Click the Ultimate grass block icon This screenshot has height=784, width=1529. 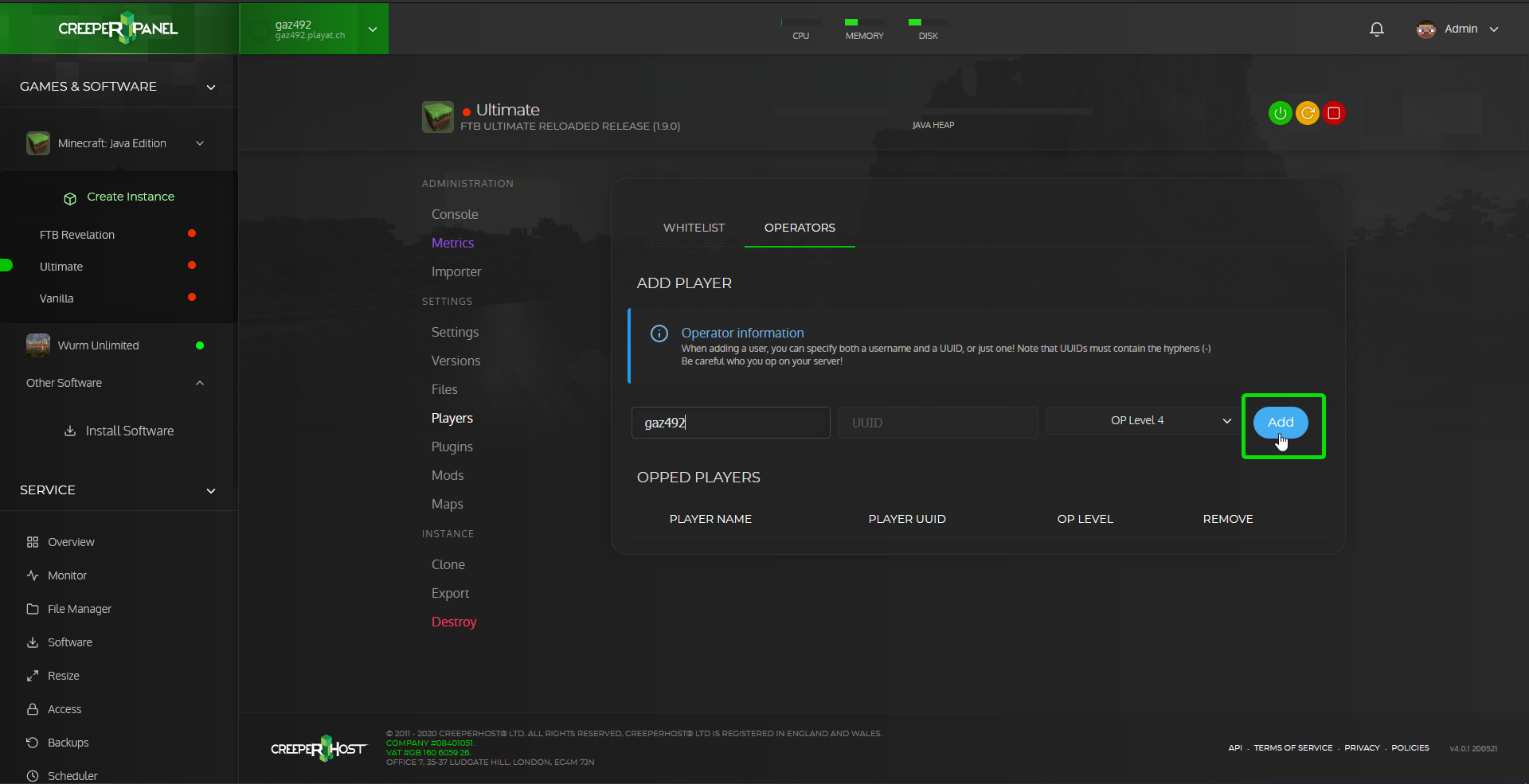[x=437, y=117]
